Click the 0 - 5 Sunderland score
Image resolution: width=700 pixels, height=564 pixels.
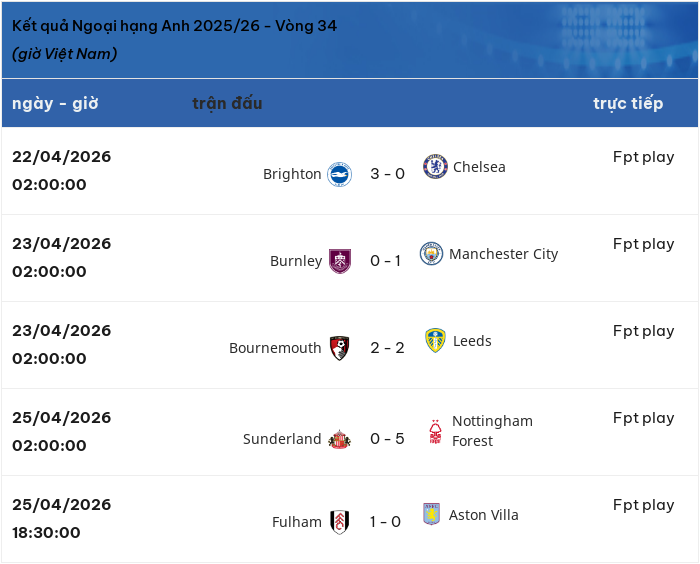coord(388,439)
